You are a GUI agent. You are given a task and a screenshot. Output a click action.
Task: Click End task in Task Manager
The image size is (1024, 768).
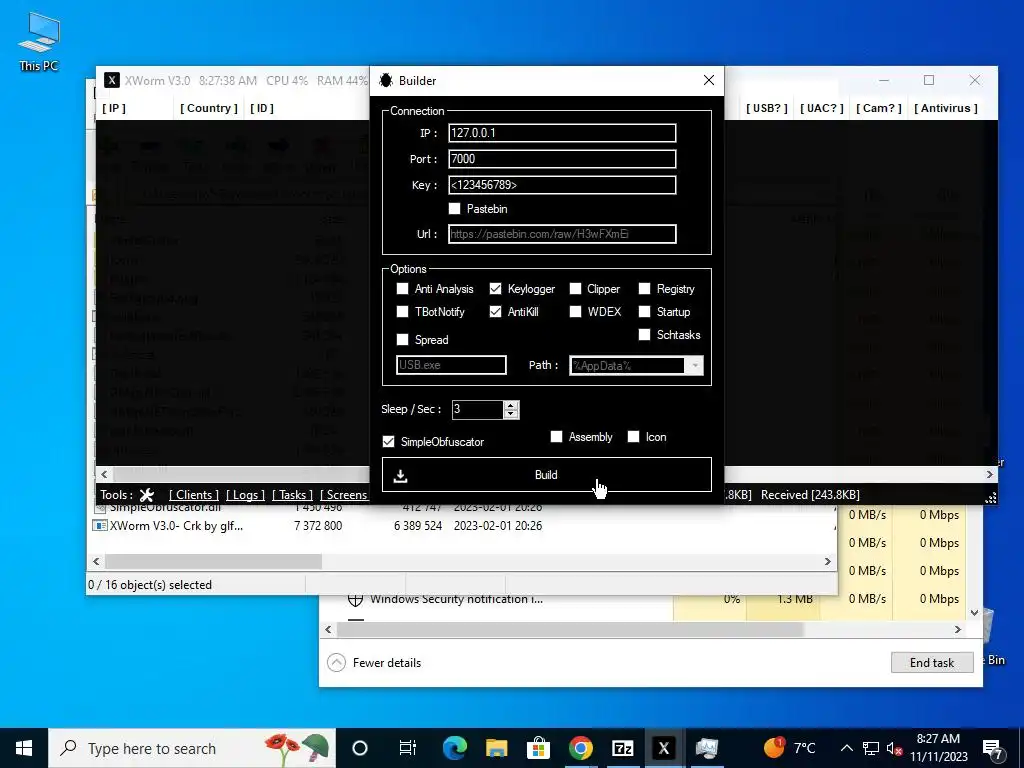[932, 663]
